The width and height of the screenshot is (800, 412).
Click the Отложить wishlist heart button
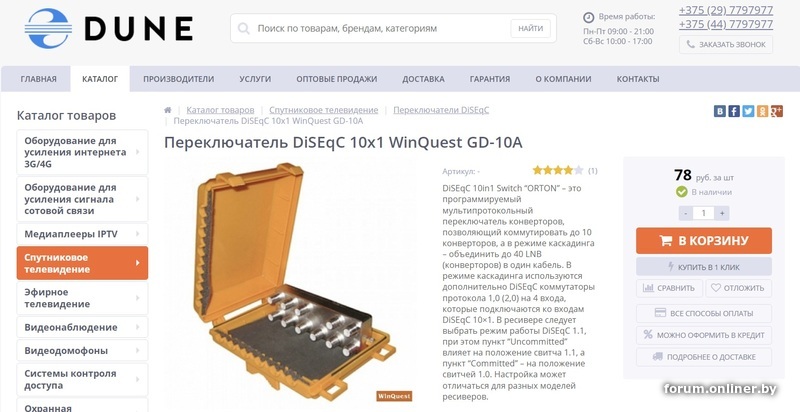(738, 288)
